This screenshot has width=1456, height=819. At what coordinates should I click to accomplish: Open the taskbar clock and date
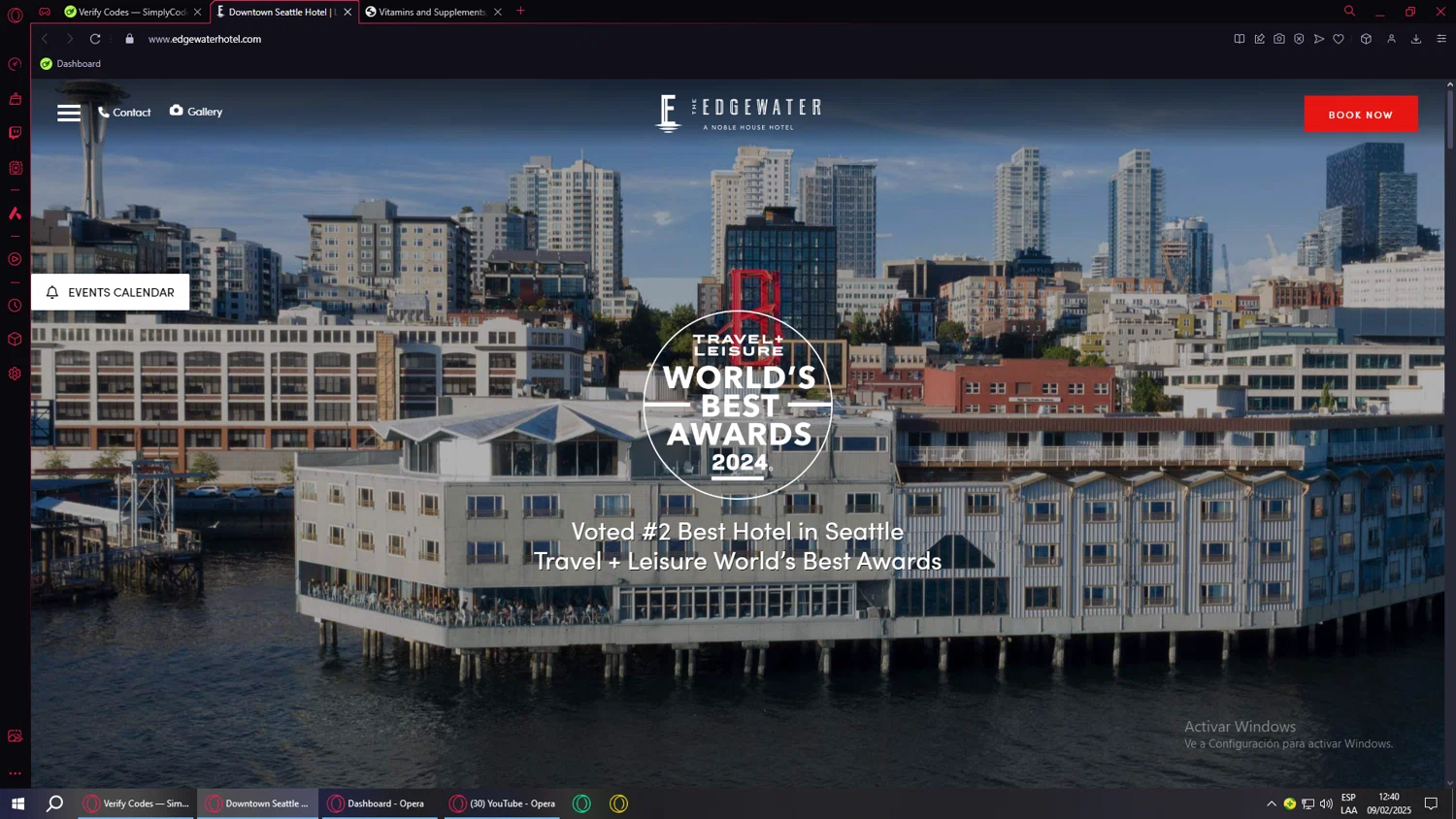[1389, 803]
